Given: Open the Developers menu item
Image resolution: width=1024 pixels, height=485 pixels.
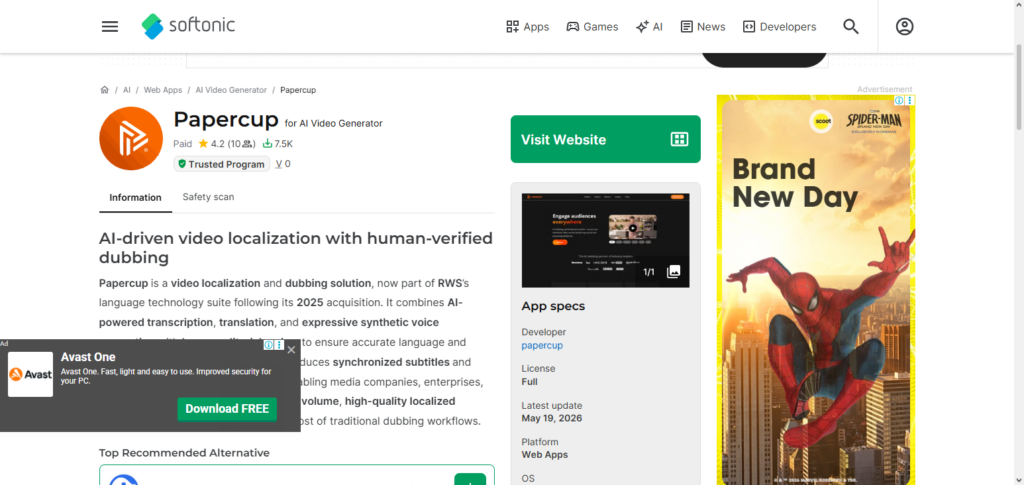Looking at the screenshot, I should pos(780,27).
